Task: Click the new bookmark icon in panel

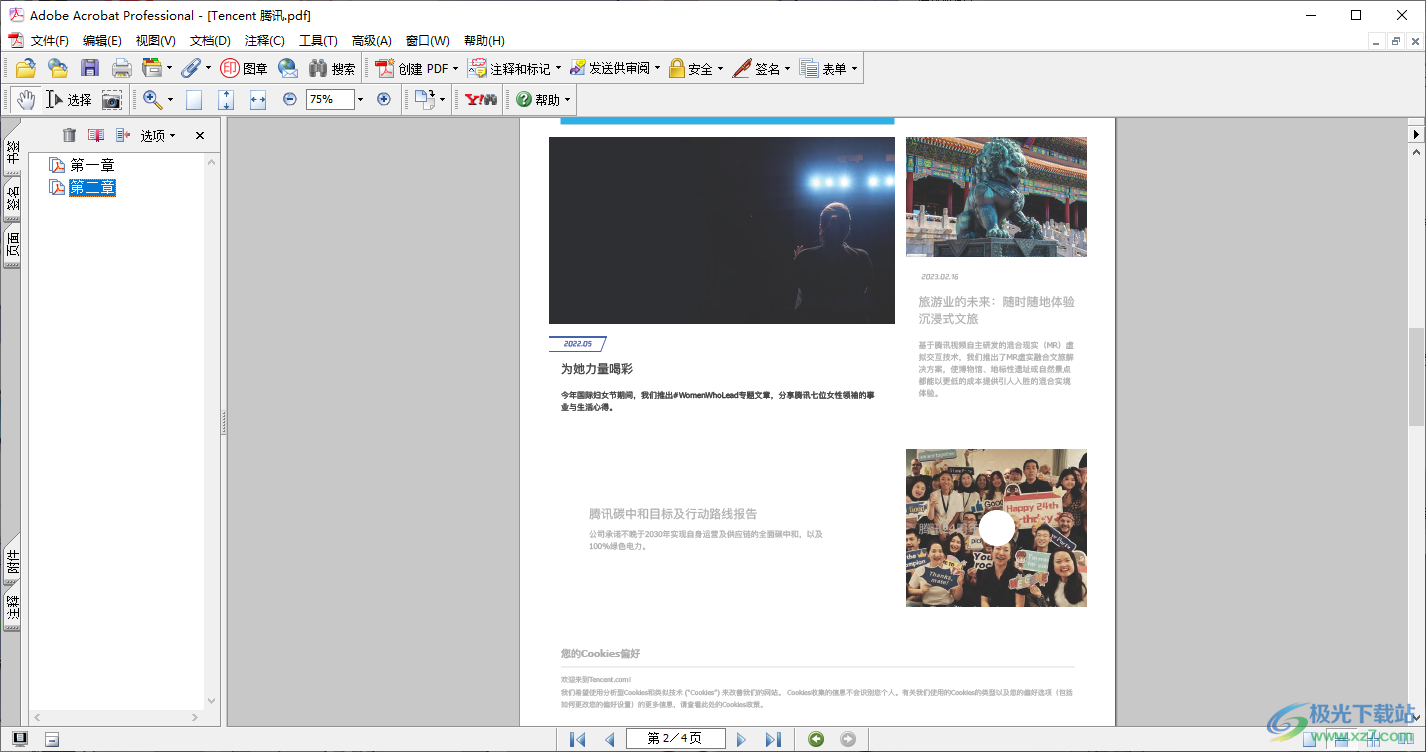Action: coord(96,135)
